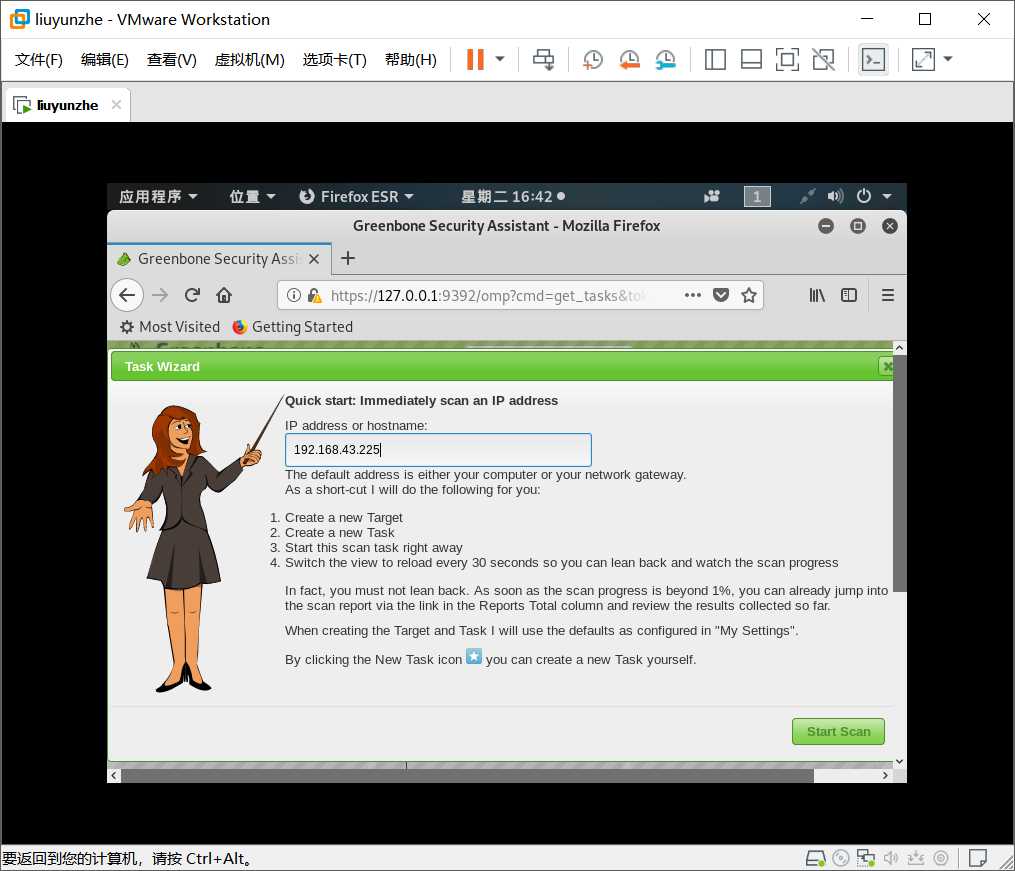The width and height of the screenshot is (1015, 871).
Task: Open the stretch display dropdown arrow
Action: pos(948,60)
